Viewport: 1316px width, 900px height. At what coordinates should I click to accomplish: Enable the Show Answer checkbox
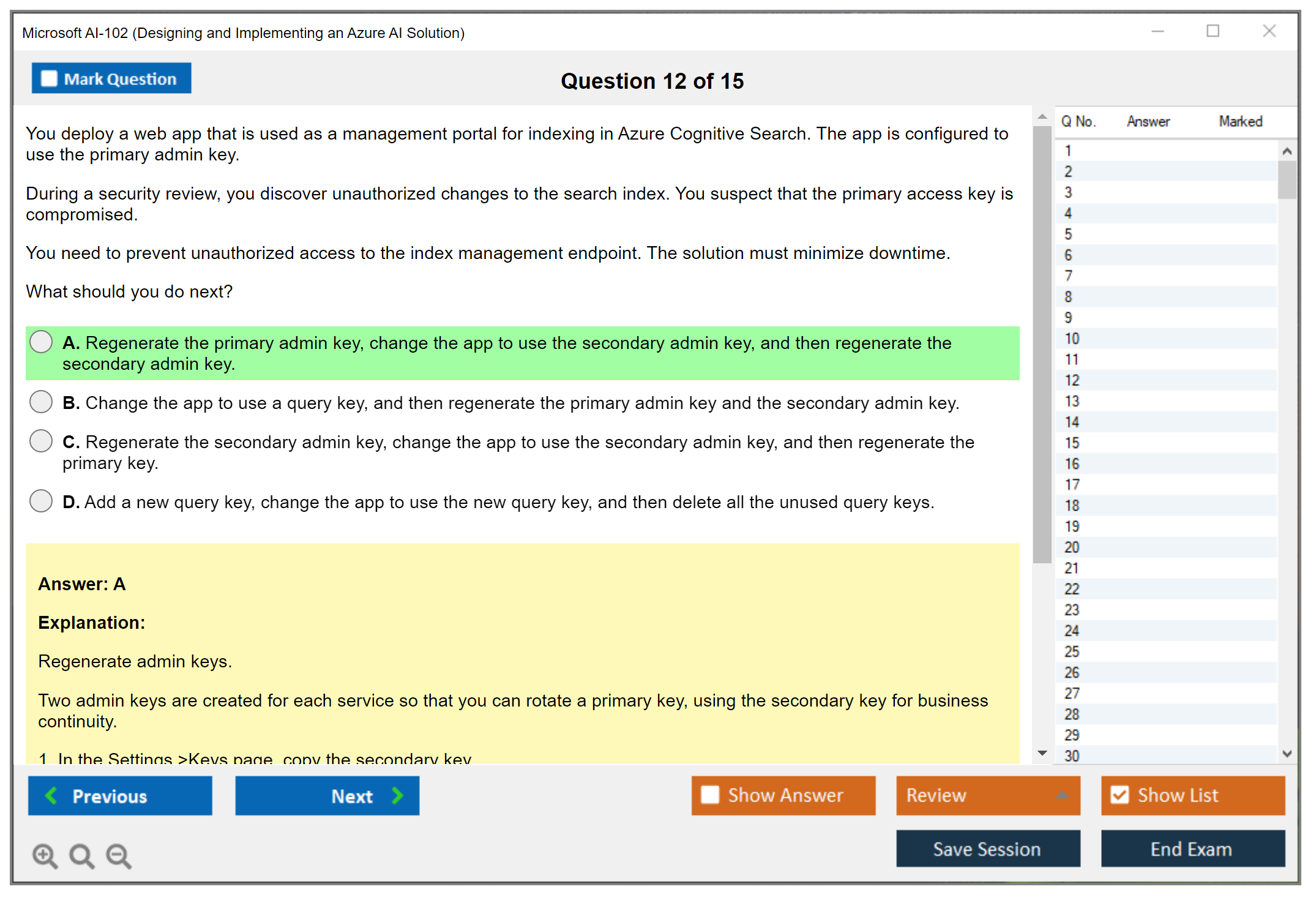710,795
